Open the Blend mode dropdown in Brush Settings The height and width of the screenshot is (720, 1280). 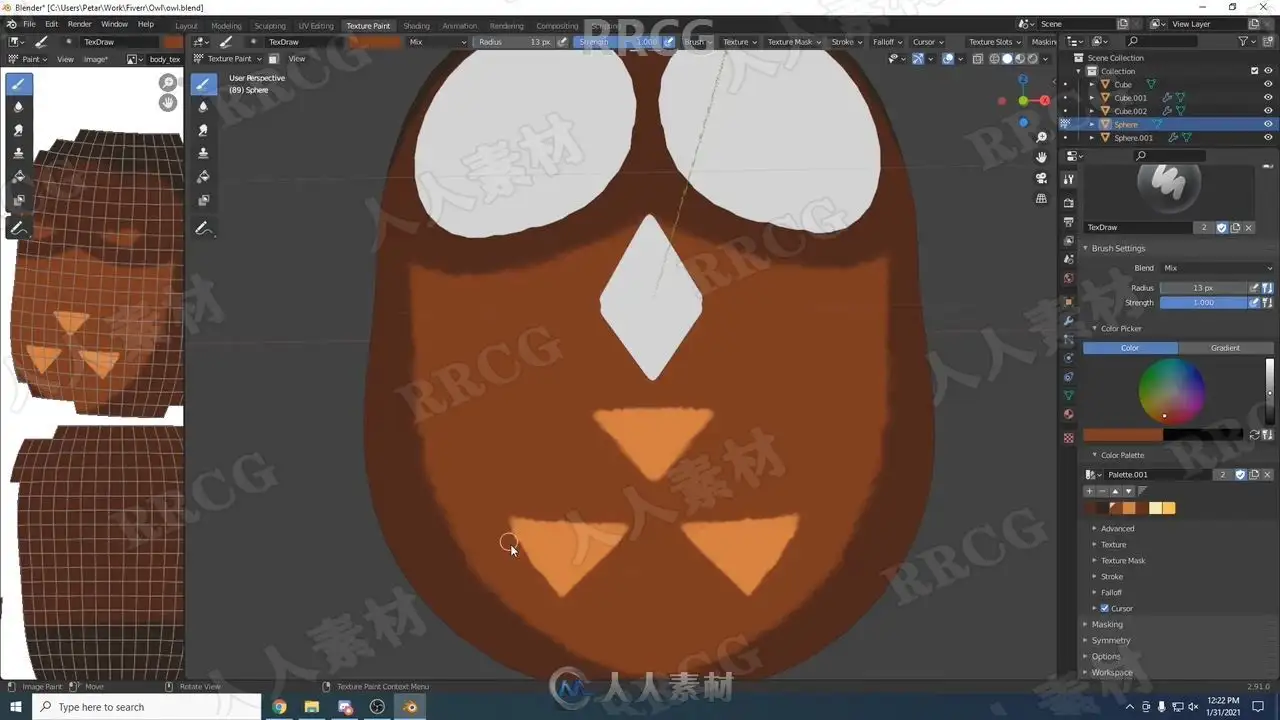click(1217, 268)
